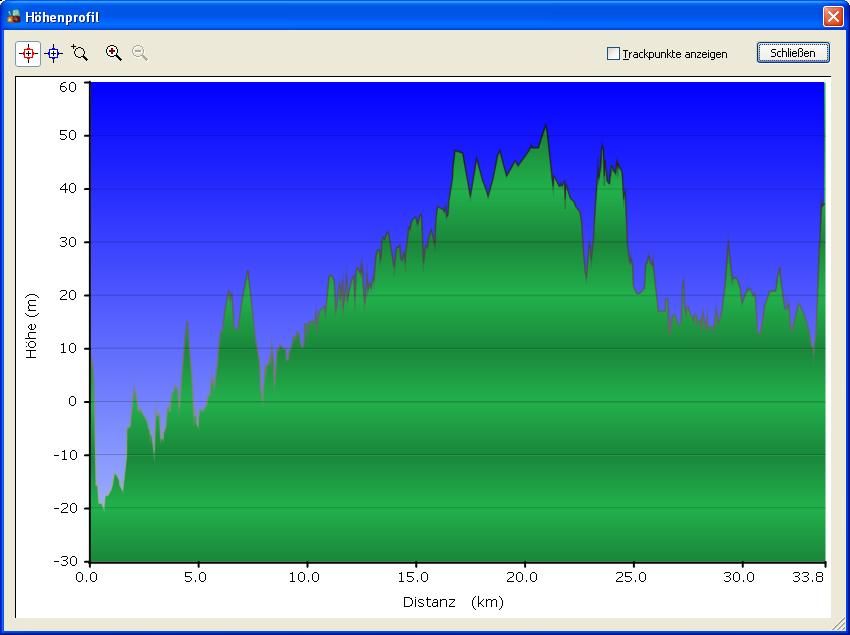This screenshot has width=850, height=635.
Task: Click the 0.0 distance tick label
Action: coord(88,577)
